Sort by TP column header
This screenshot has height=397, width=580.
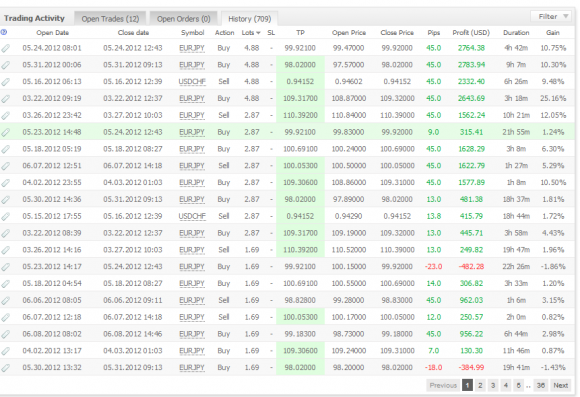tap(300, 33)
